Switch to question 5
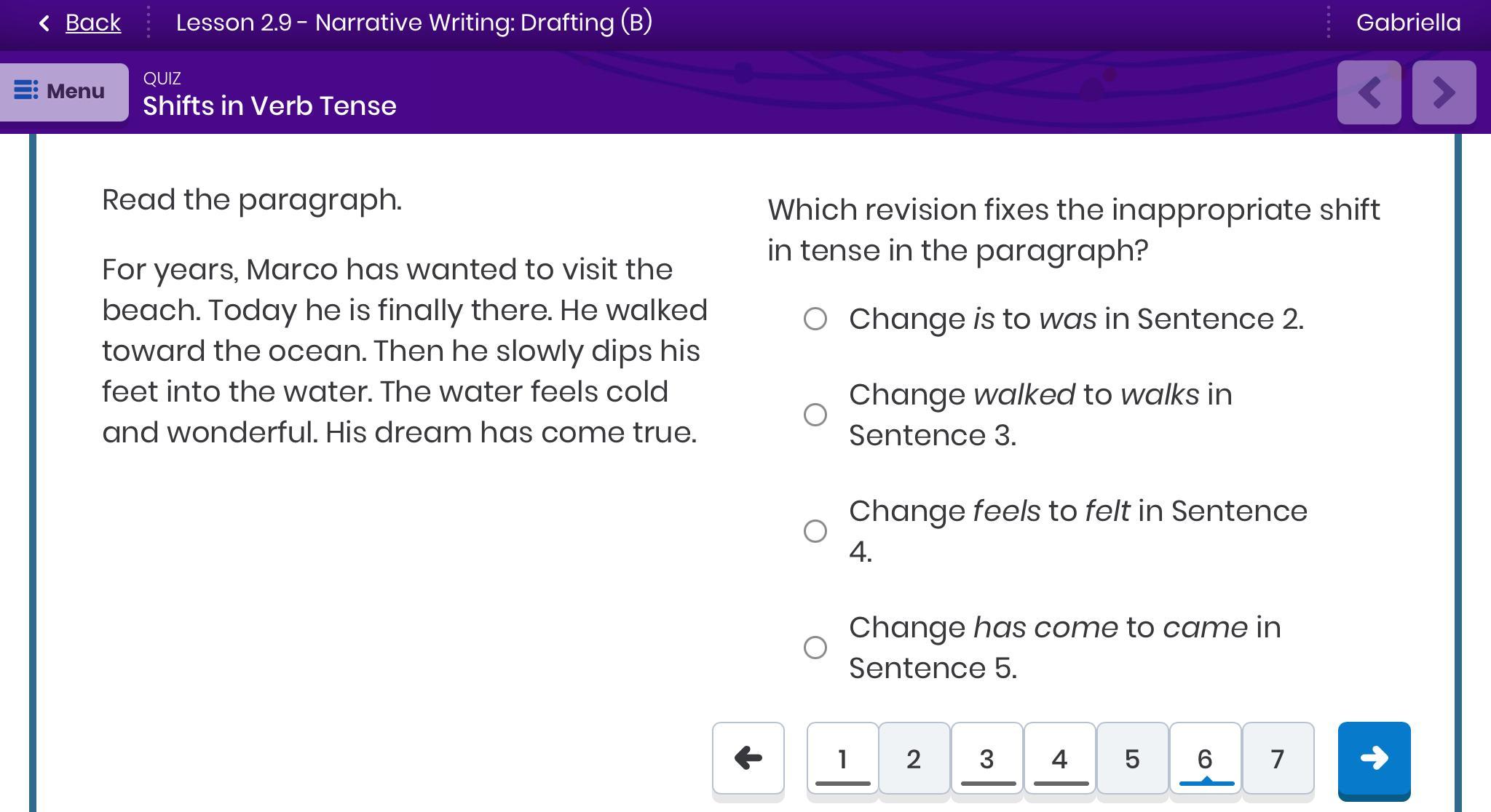The image size is (1491, 812). 1132,758
